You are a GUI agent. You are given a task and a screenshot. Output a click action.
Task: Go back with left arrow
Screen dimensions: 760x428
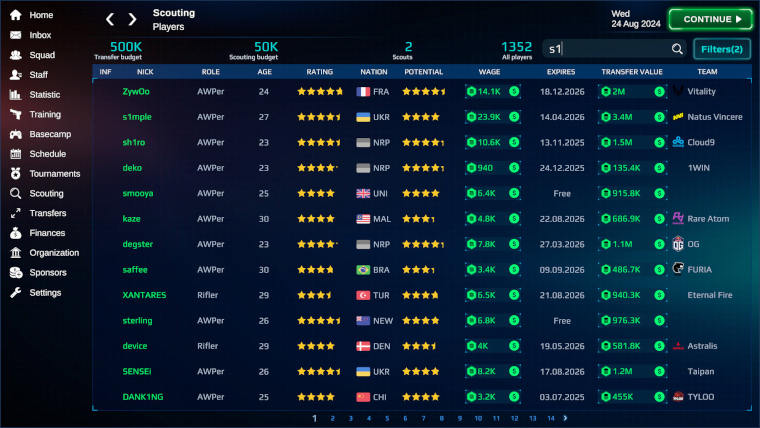tap(111, 19)
